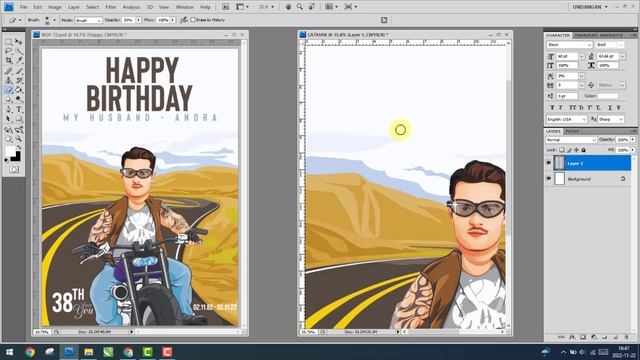Switch to the Paths tab
Viewport: 640px width, 360px height.
572,131
